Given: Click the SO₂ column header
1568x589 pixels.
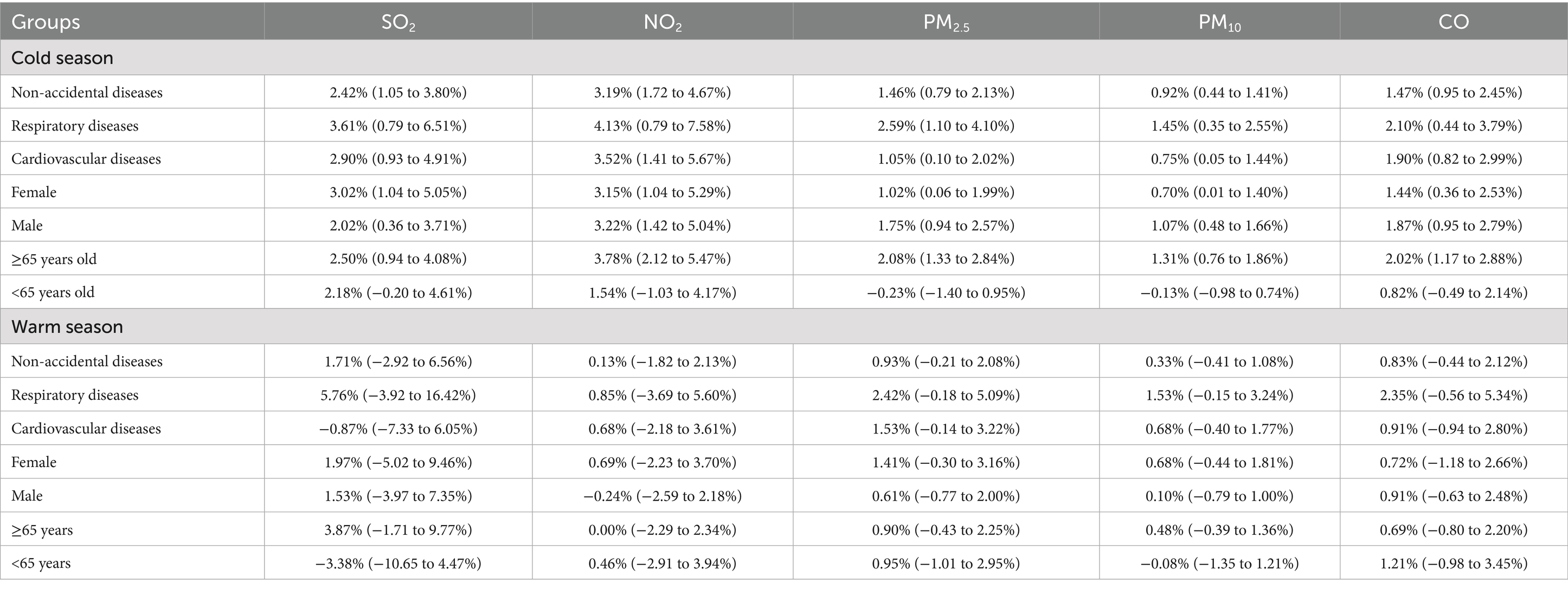Looking at the screenshot, I should pyautogui.click(x=398, y=22).
